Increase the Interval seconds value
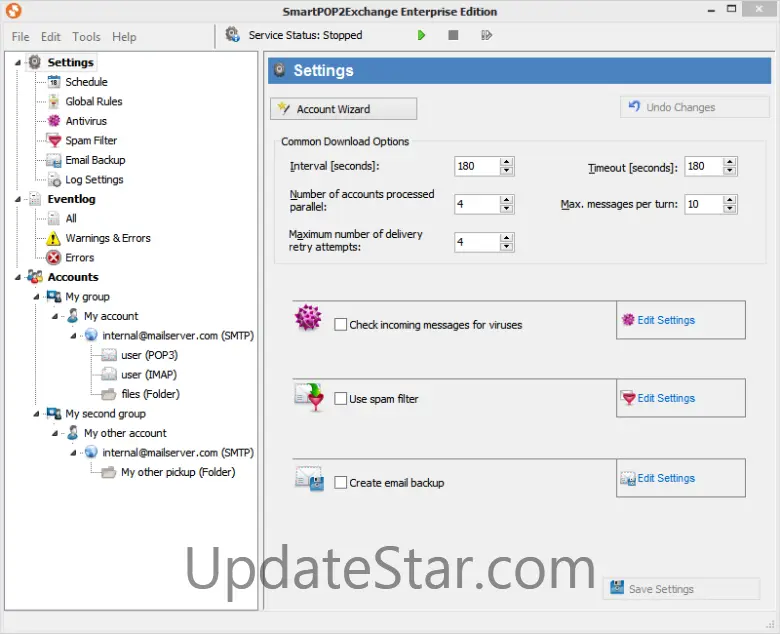 click(x=506, y=162)
